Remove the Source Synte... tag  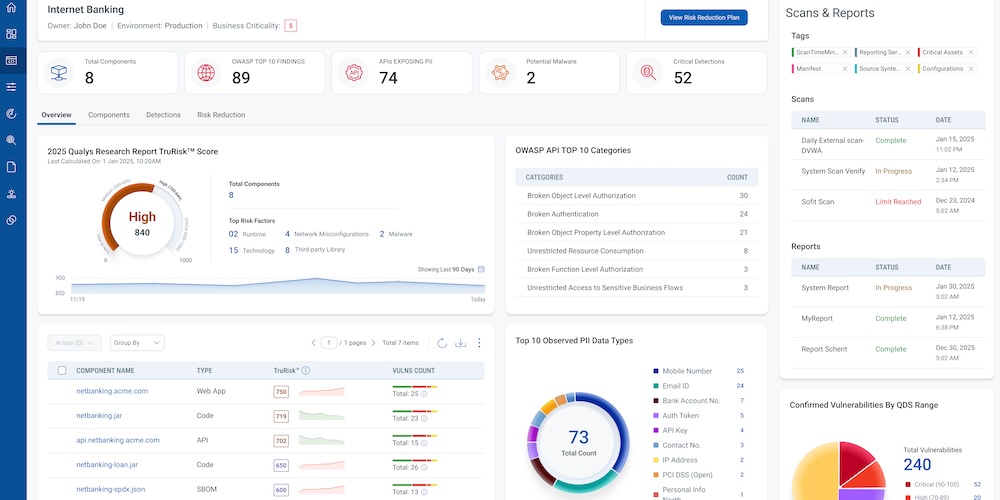pyautogui.click(x=908, y=68)
